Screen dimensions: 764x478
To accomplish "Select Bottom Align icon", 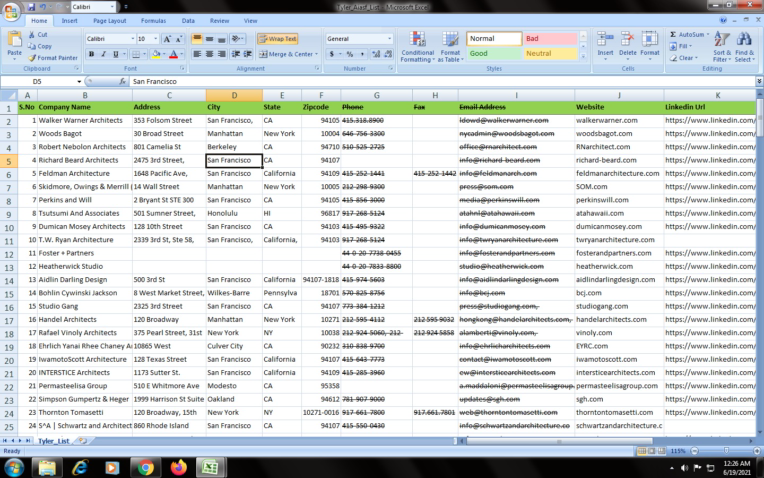I will pos(221,39).
